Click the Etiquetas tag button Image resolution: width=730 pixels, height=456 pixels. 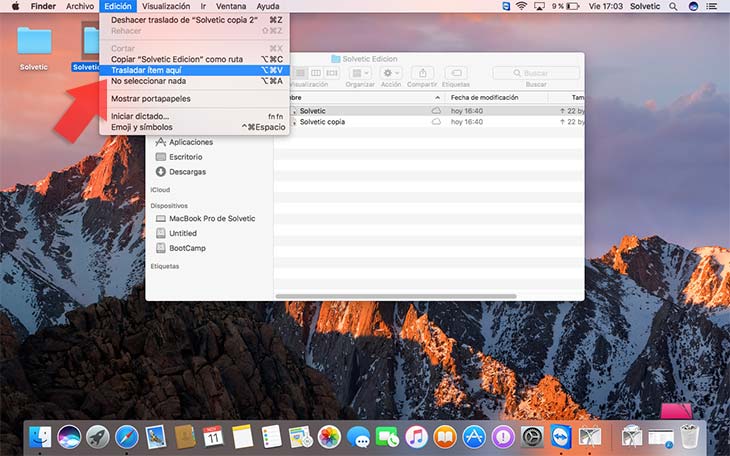coord(456,73)
